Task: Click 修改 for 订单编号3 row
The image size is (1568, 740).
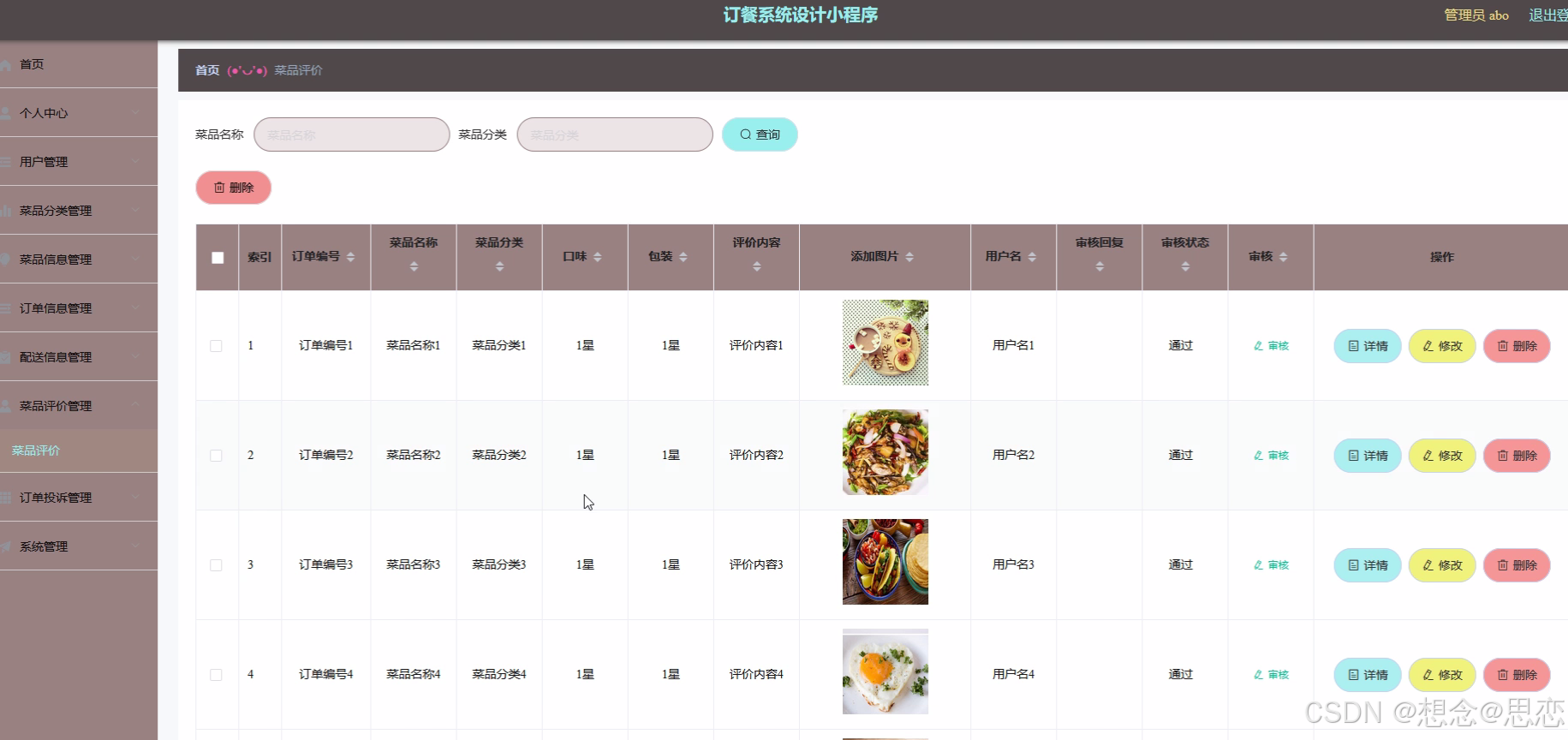Action: click(1442, 565)
